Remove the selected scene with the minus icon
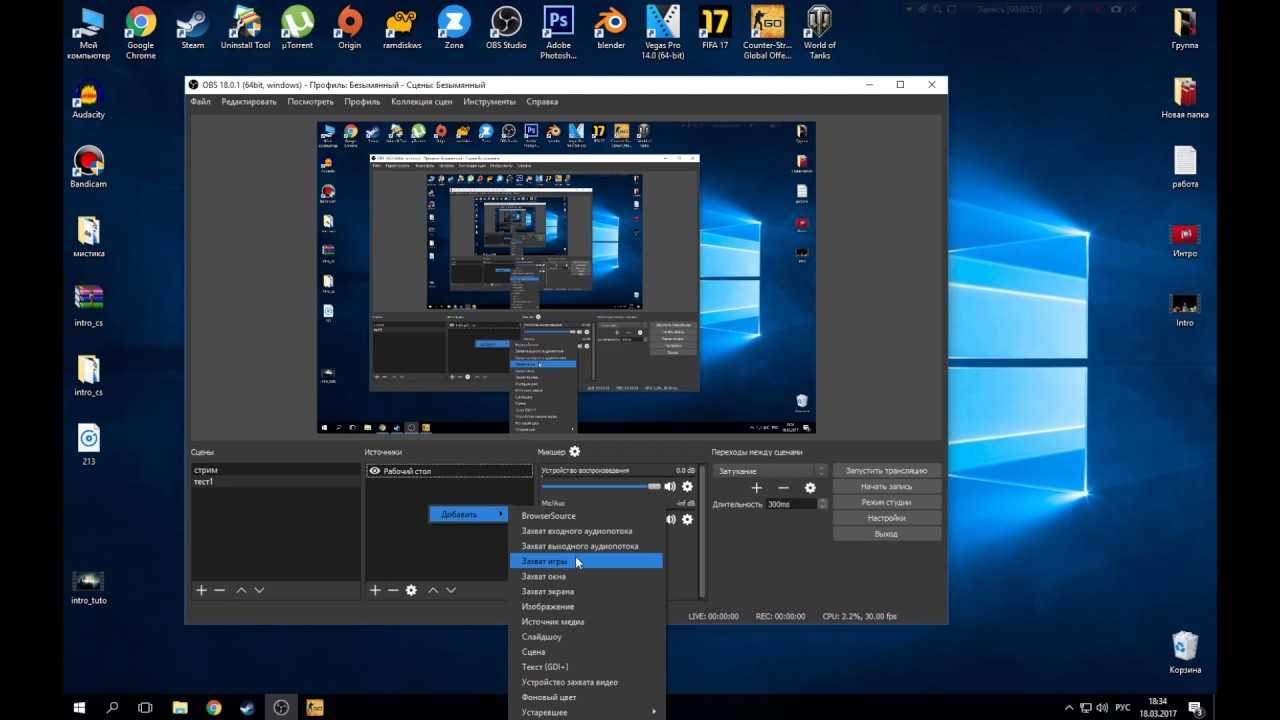Viewport: 1280px width, 720px height. click(x=220, y=590)
